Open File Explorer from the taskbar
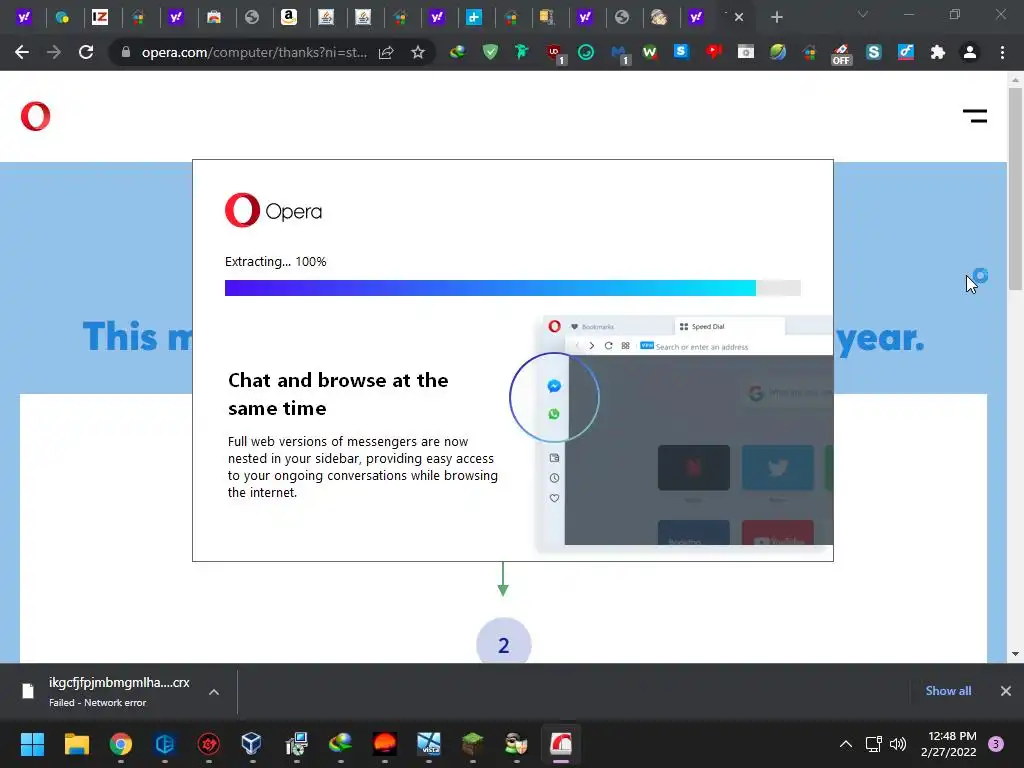Screen dimensions: 1024x768 pyautogui.click(x=76, y=744)
